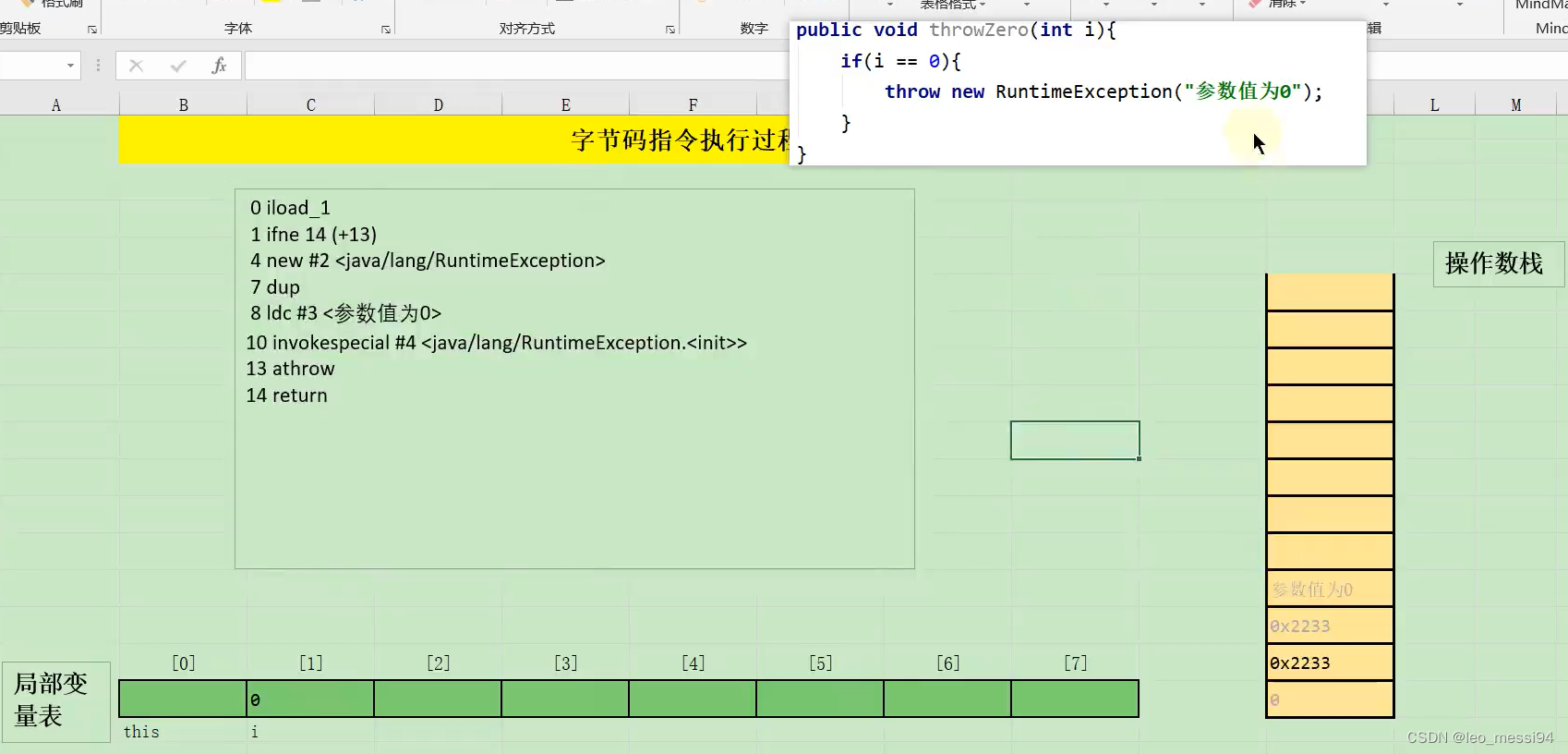Click the formula bar cancel X icon

click(137, 66)
